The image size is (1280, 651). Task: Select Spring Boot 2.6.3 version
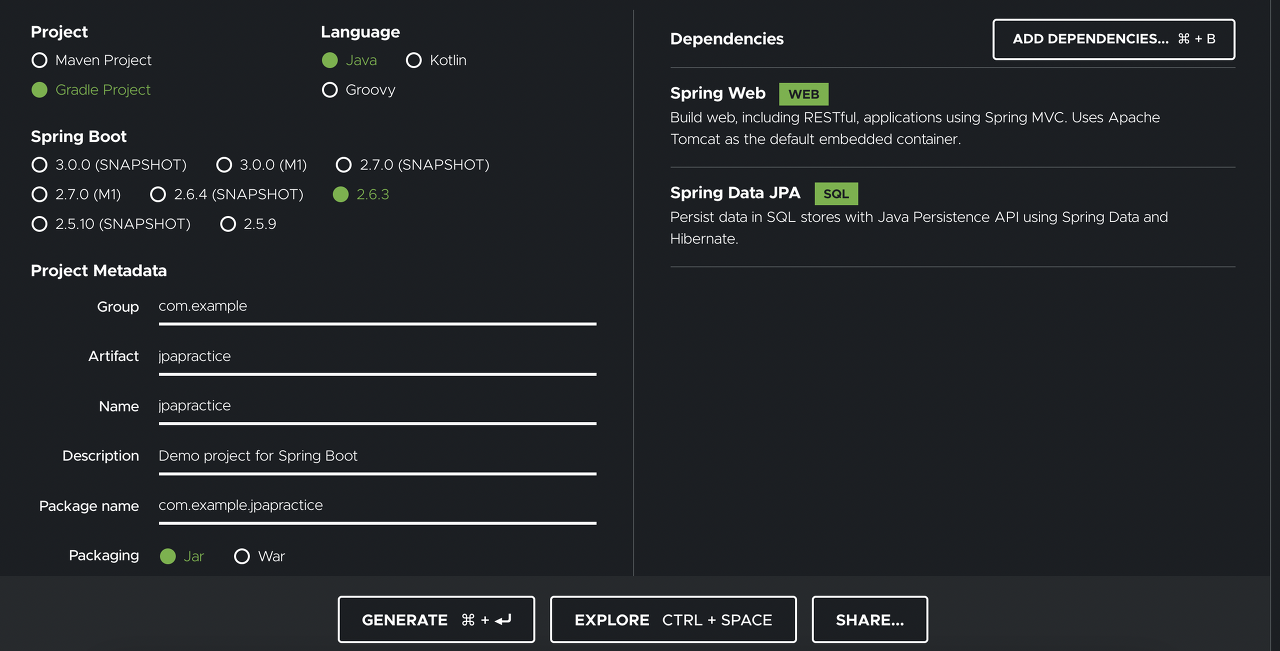pos(361,194)
